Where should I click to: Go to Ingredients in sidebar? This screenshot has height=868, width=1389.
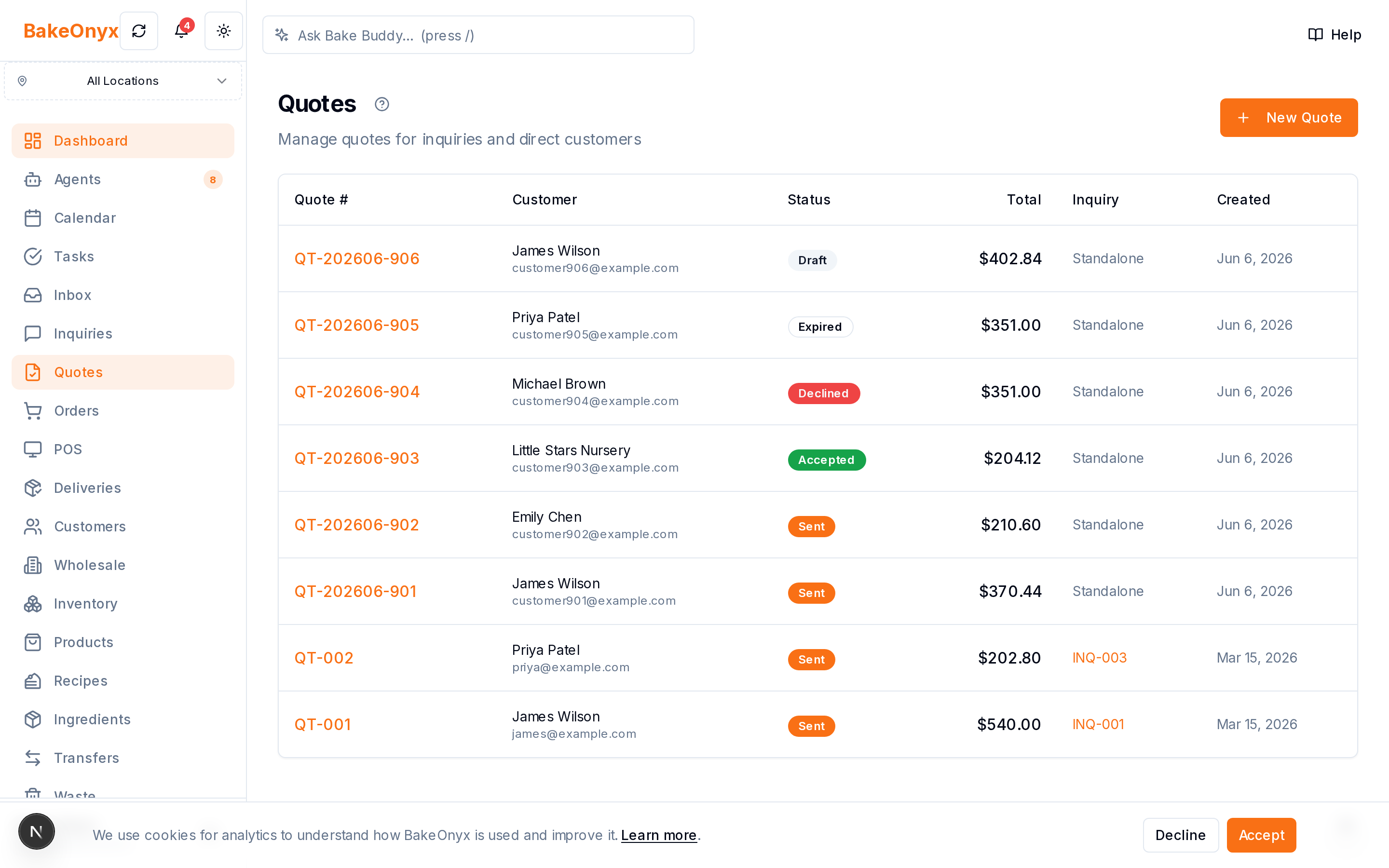click(x=123, y=719)
